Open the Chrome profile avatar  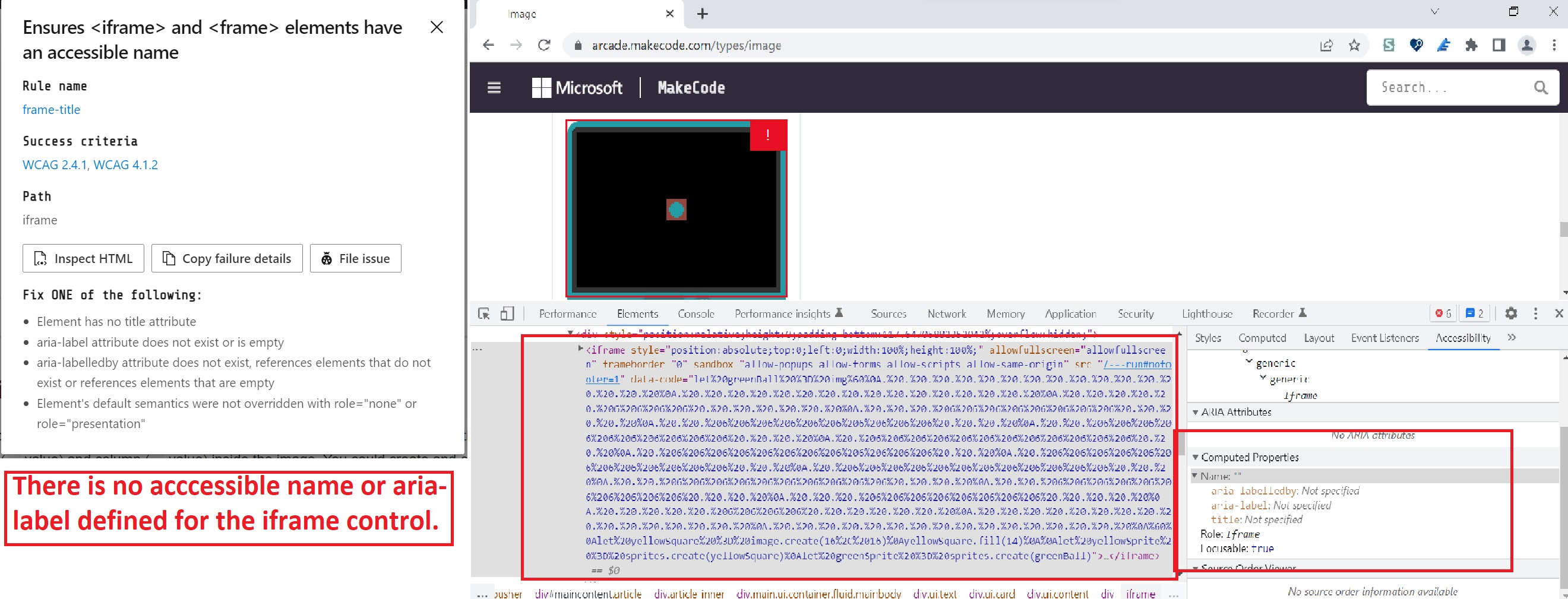click(x=1526, y=45)
